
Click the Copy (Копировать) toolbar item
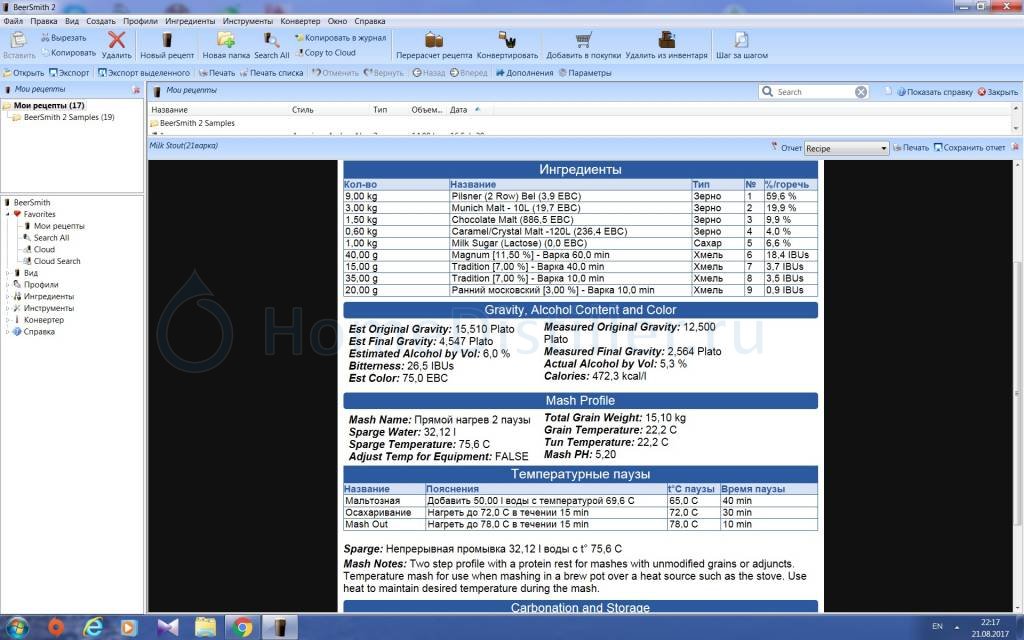69,53
